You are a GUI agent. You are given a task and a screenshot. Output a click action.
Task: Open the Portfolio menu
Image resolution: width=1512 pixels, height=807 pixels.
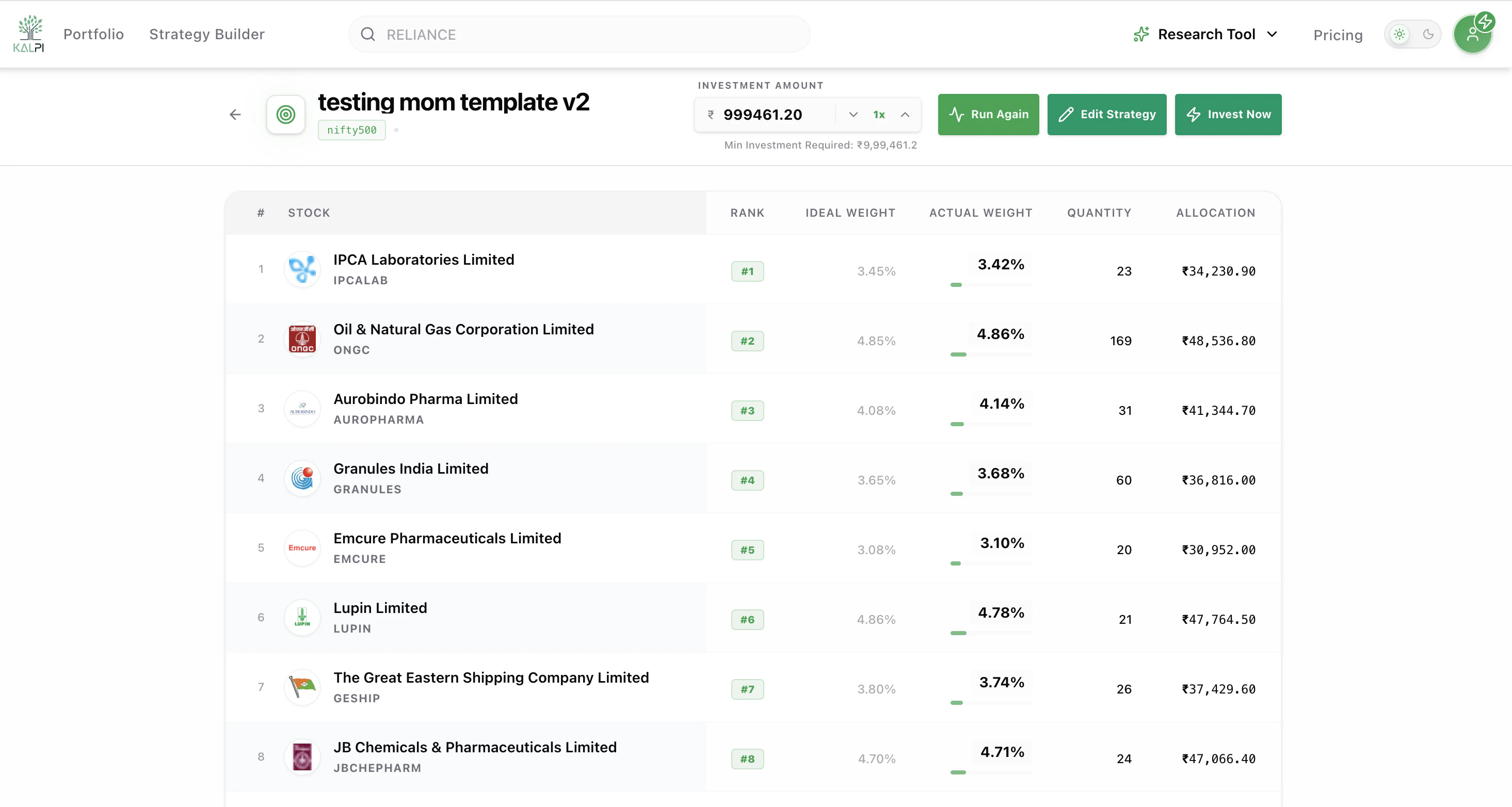93,34
